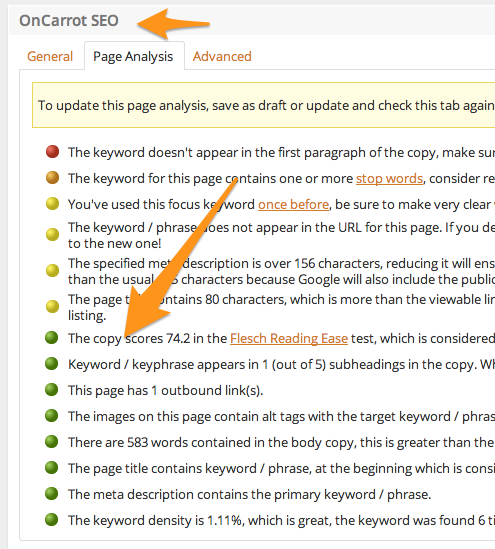The height and width of the screenshot is (549, 495).
Task: Click the orange dot beside stop words warning
Action: 52,178
